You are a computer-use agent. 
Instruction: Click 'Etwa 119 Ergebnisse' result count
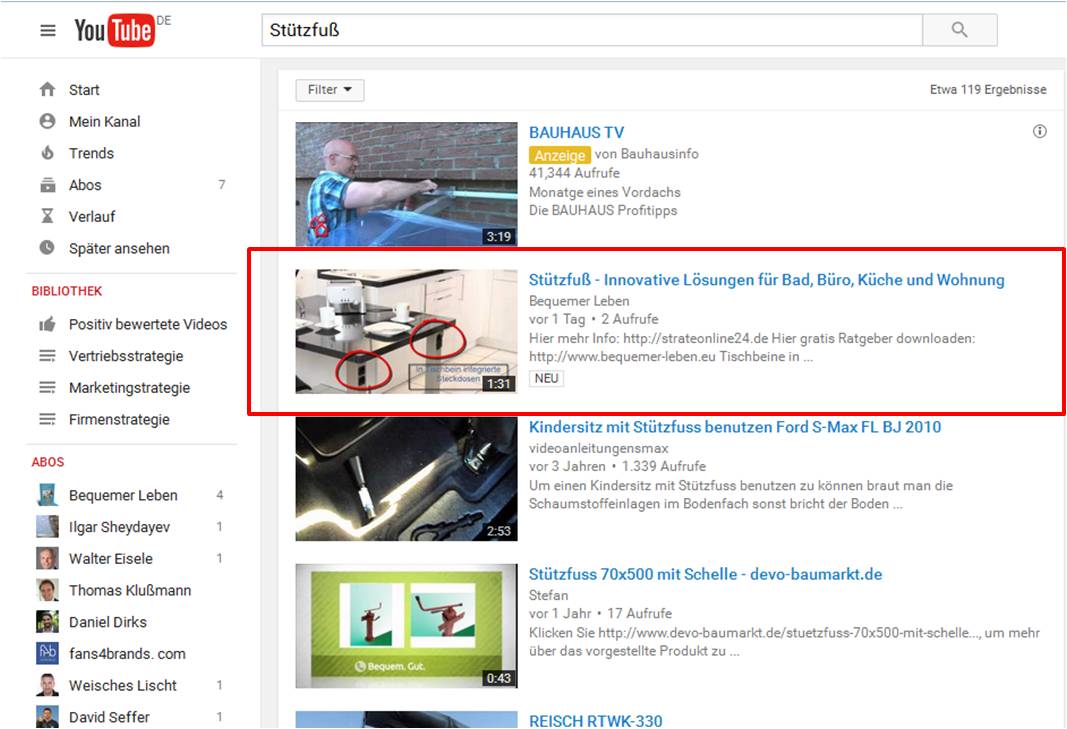click(988, 90)
